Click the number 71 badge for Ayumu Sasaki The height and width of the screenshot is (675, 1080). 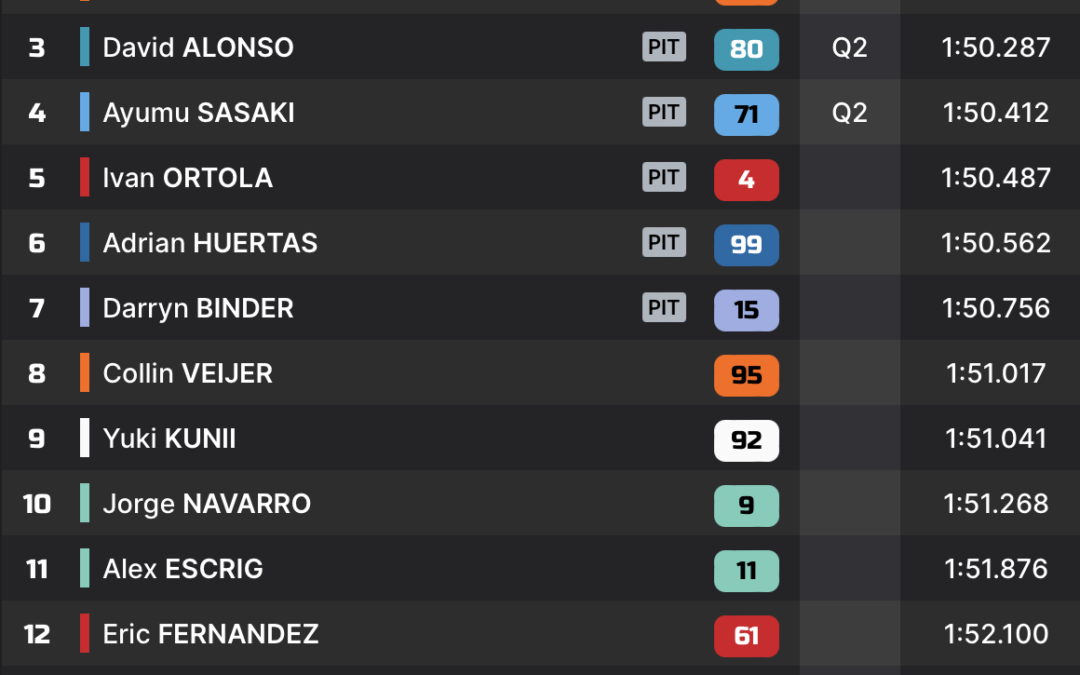click(747, 114)
